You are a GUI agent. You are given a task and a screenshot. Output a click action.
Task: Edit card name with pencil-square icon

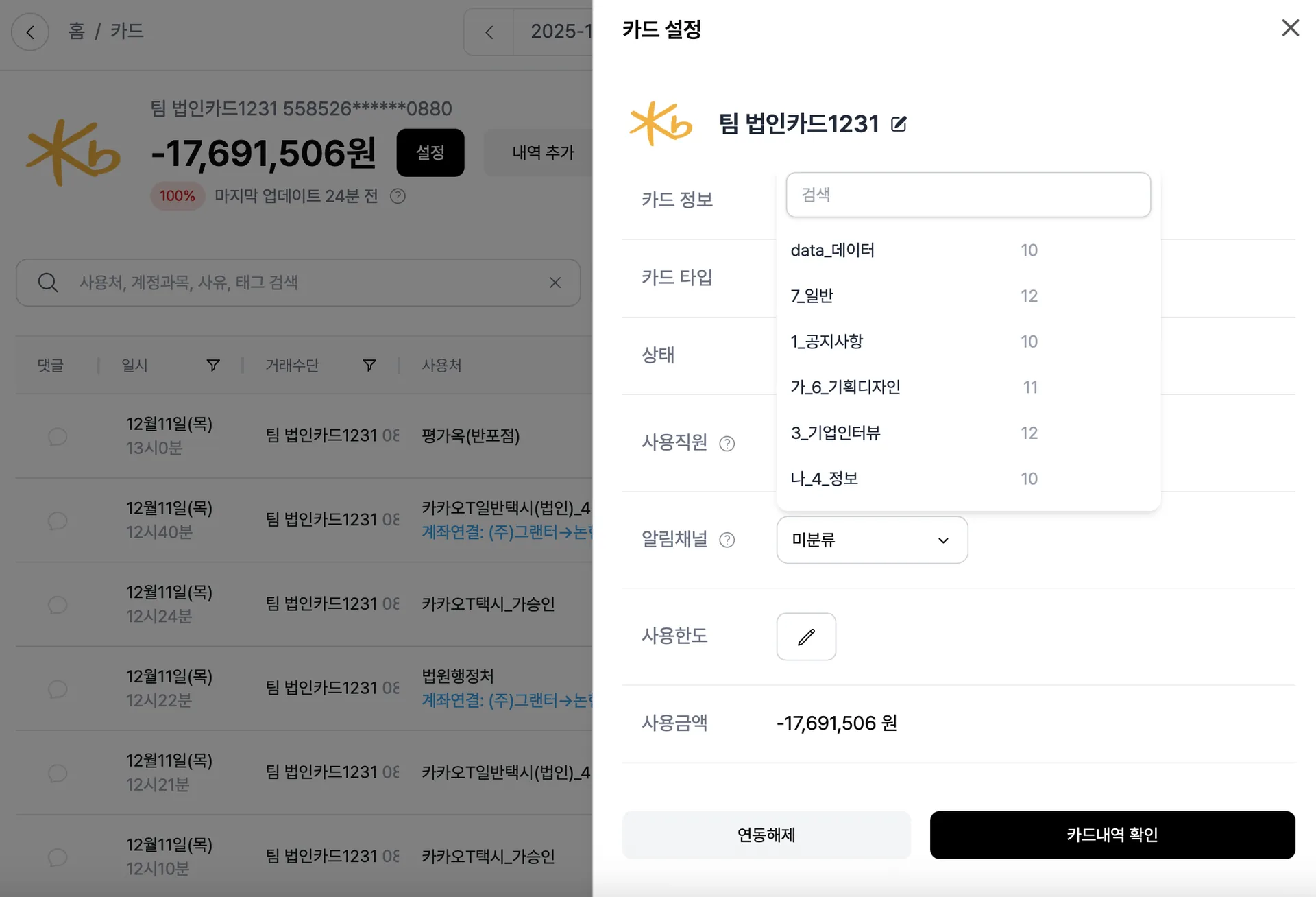[899, 124]
